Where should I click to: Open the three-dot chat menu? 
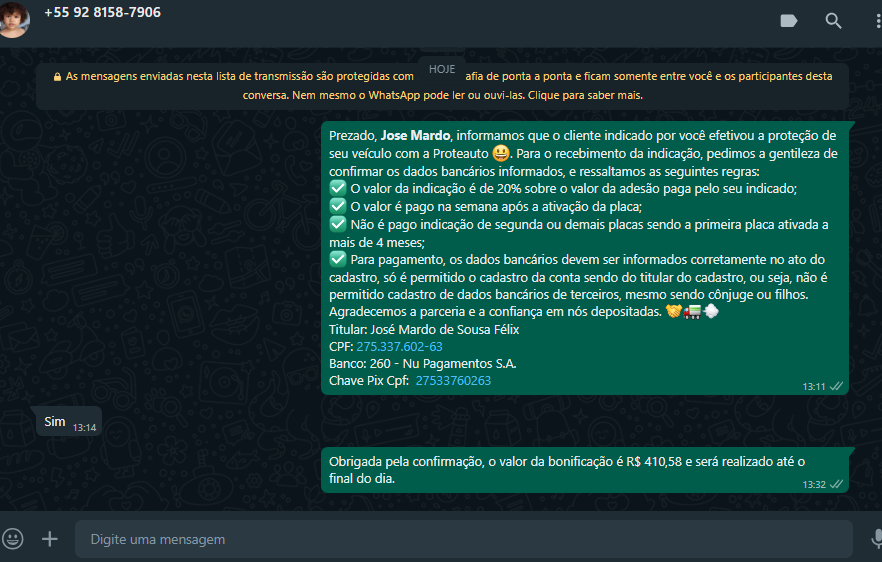tap(876, 21)
